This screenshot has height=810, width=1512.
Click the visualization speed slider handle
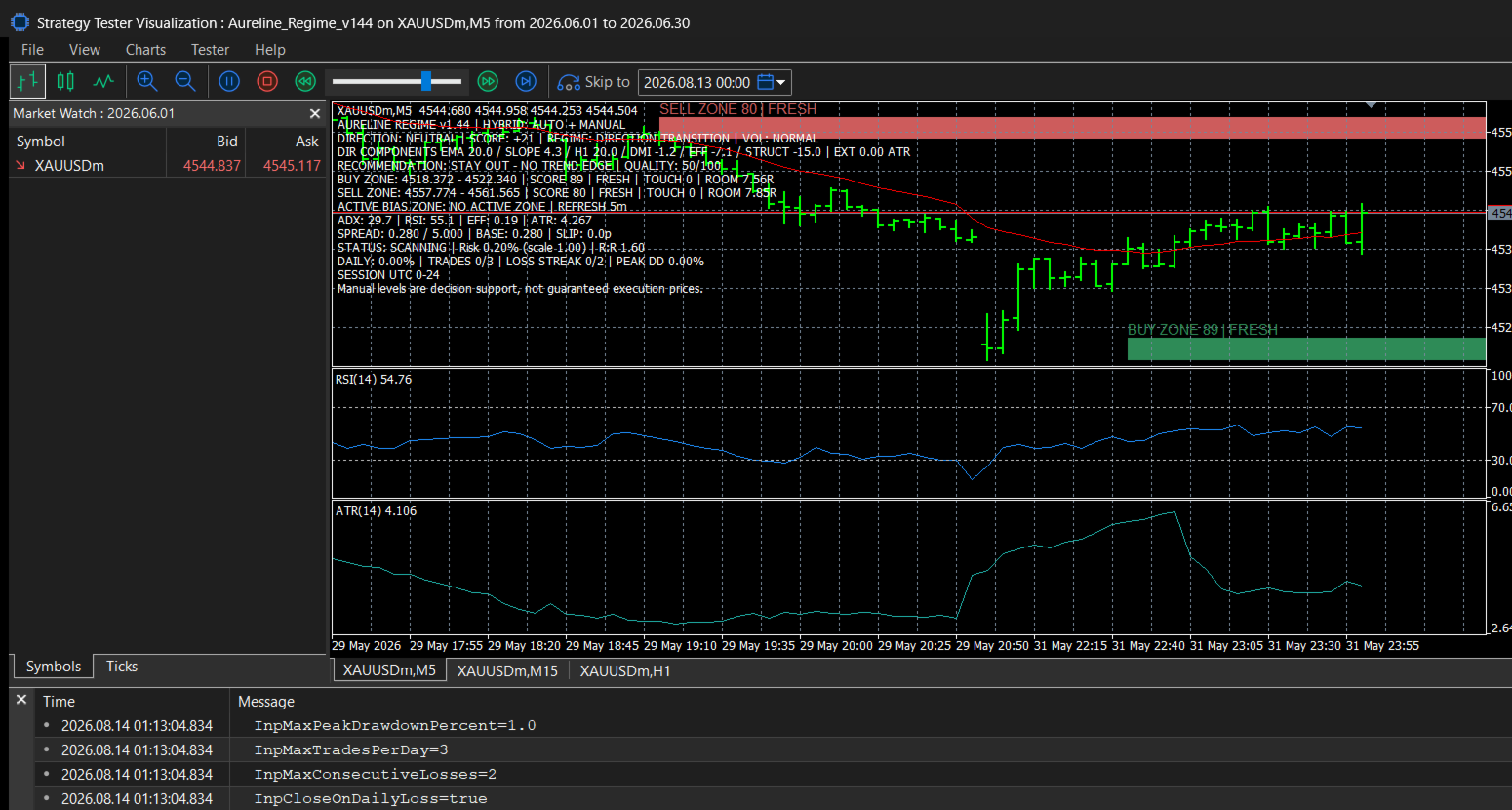[426, 81]
